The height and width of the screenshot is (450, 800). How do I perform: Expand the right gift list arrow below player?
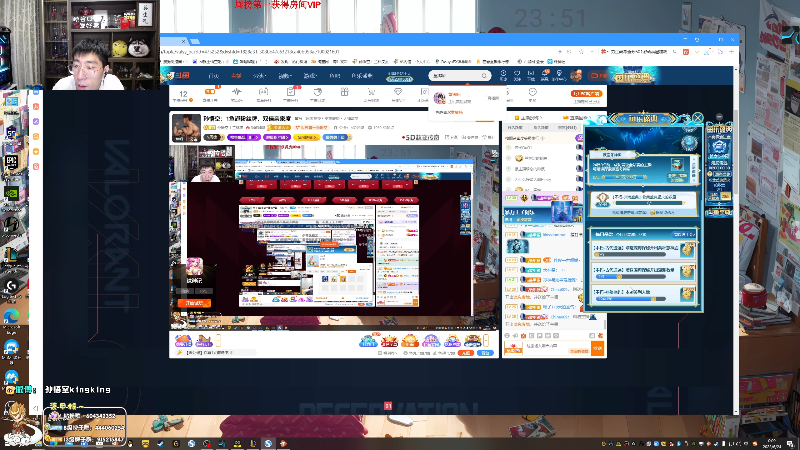[x=486, y=340]
